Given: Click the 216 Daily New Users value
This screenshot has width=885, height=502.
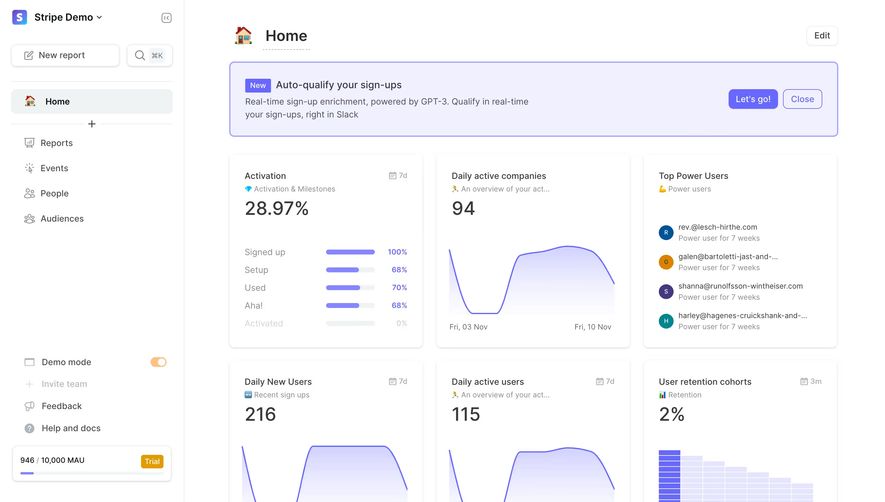Looking at the screenshot, I should [x=260, y=414].
